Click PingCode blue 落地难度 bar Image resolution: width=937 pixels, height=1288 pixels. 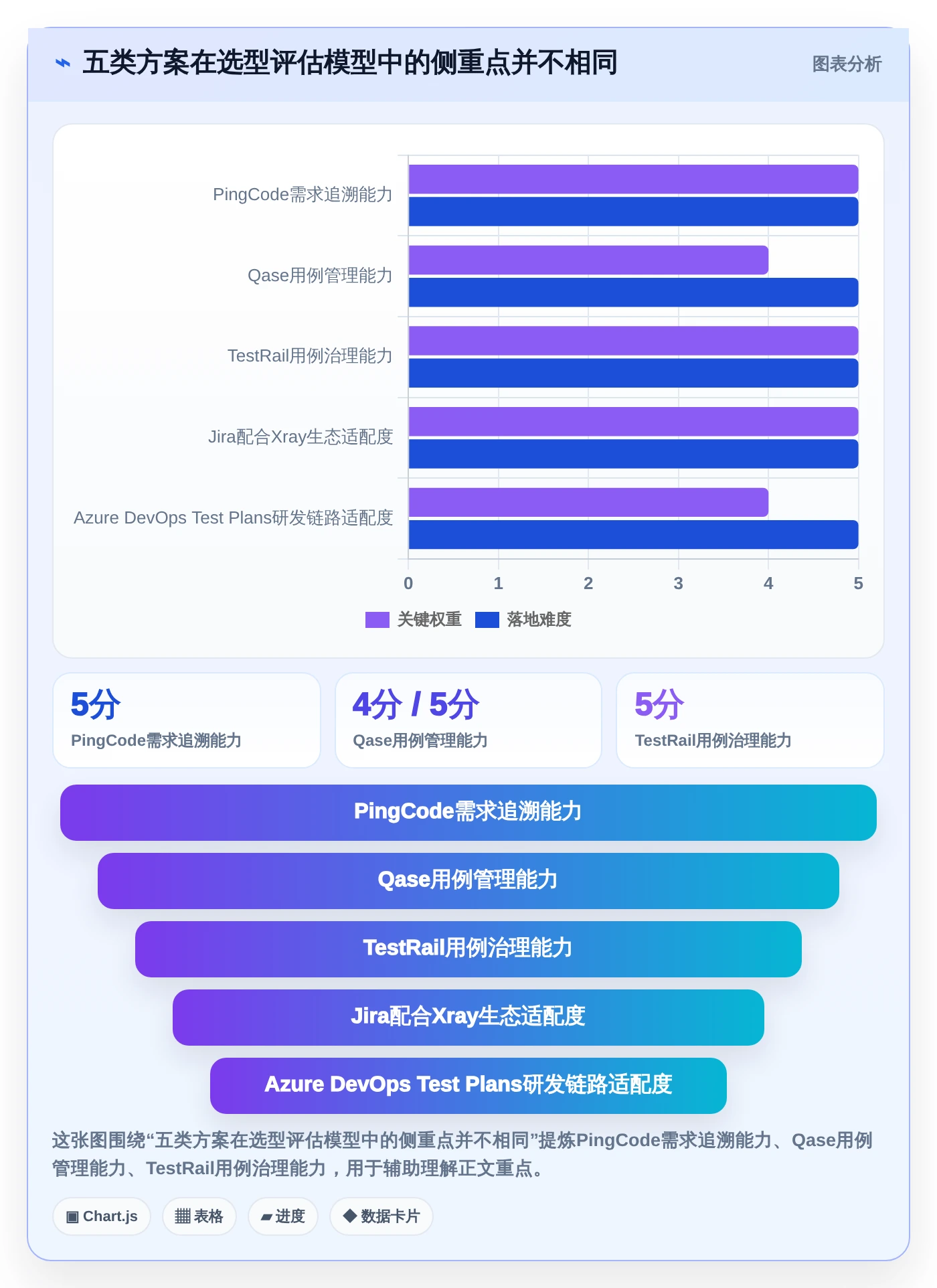(633, 212)
